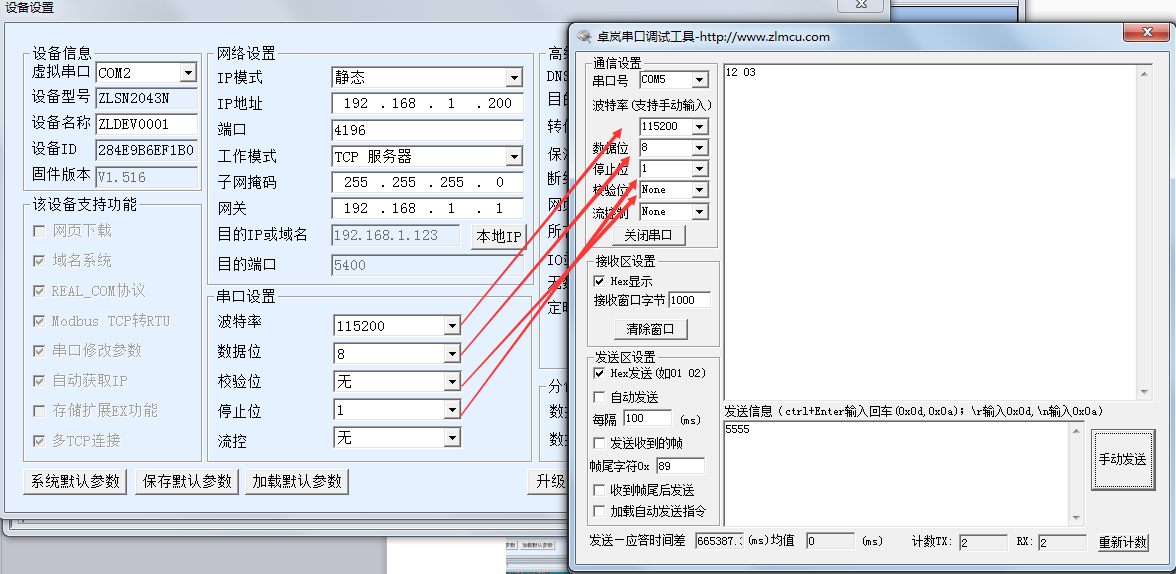Toggle the Hex发送 checkbox
Screen dimensions: 1176x574
tap(599, 373)
